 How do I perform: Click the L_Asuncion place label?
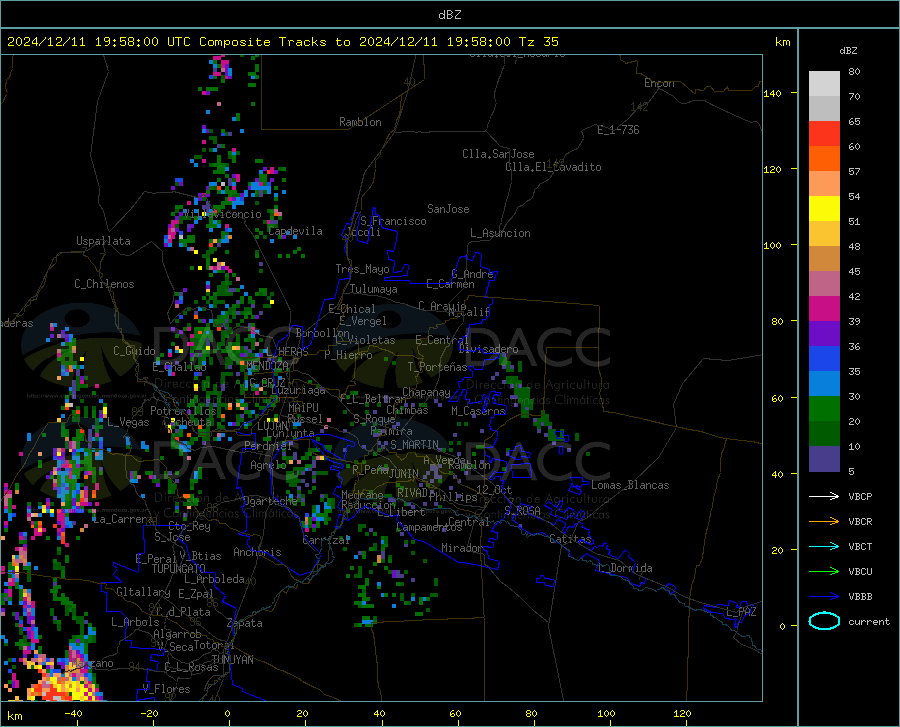coord(500,233)
